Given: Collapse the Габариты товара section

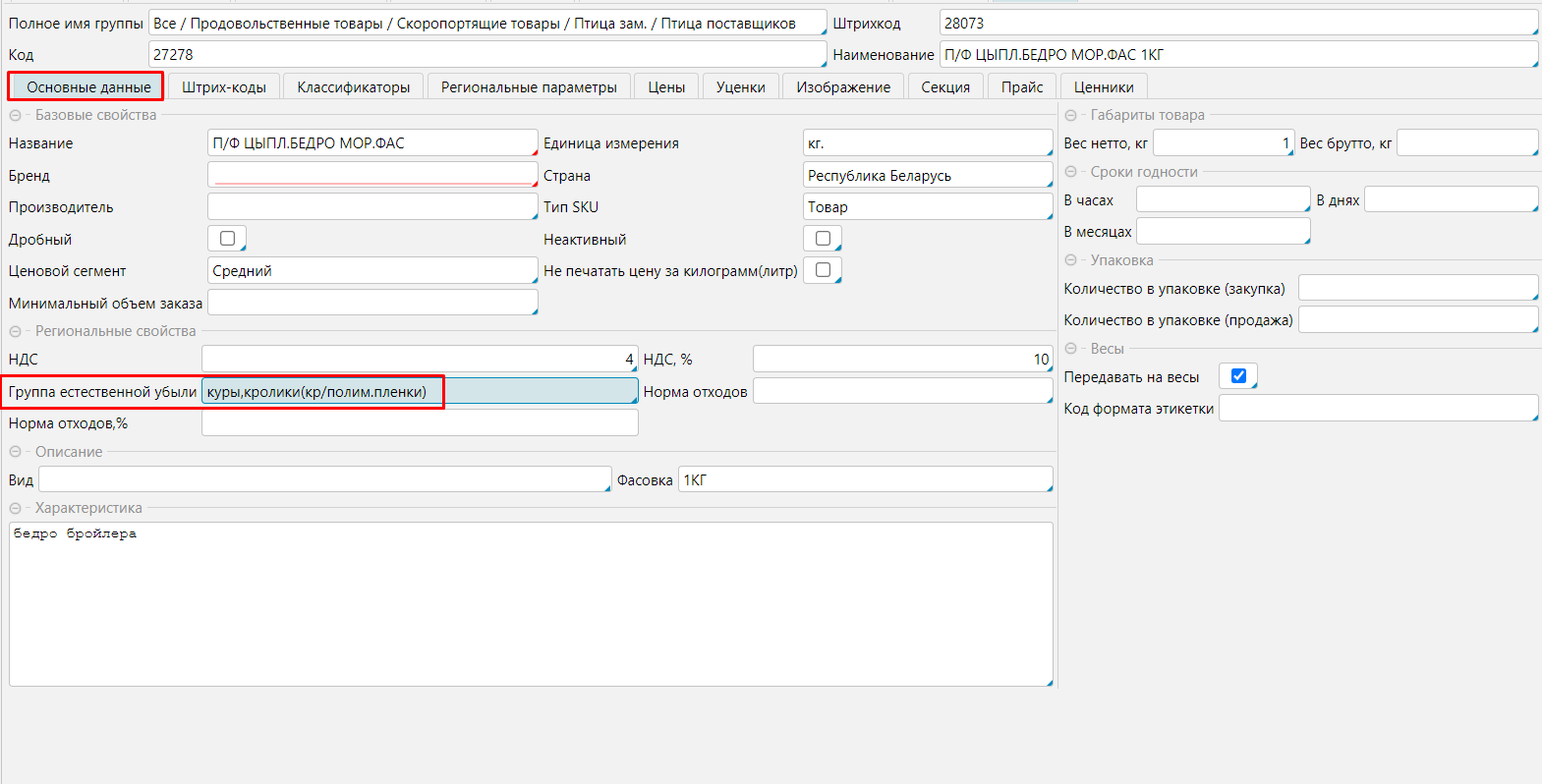Looking at the screenshot, I should (x=1071, y=116).
